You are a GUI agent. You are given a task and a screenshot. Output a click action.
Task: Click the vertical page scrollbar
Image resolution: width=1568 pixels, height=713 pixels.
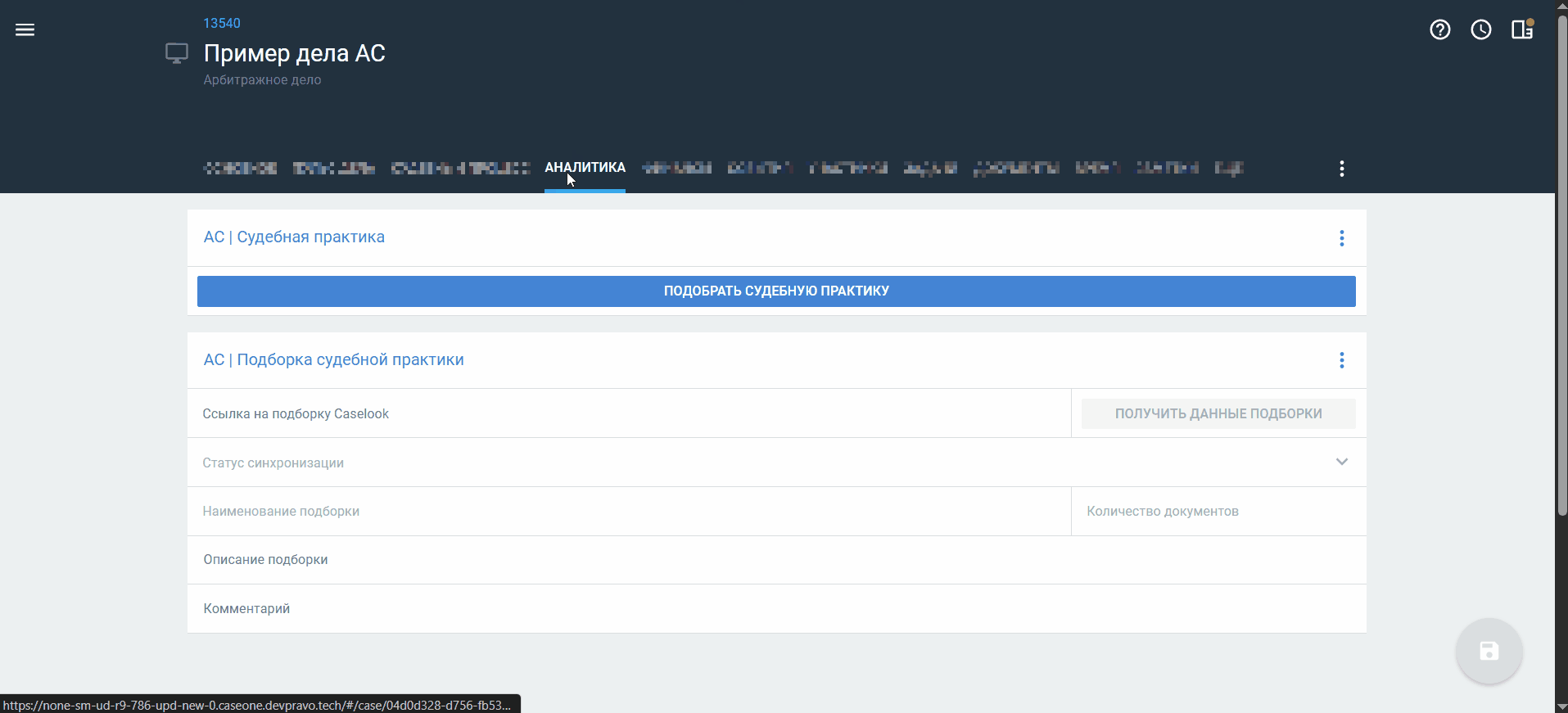(x=1561, y=270)
